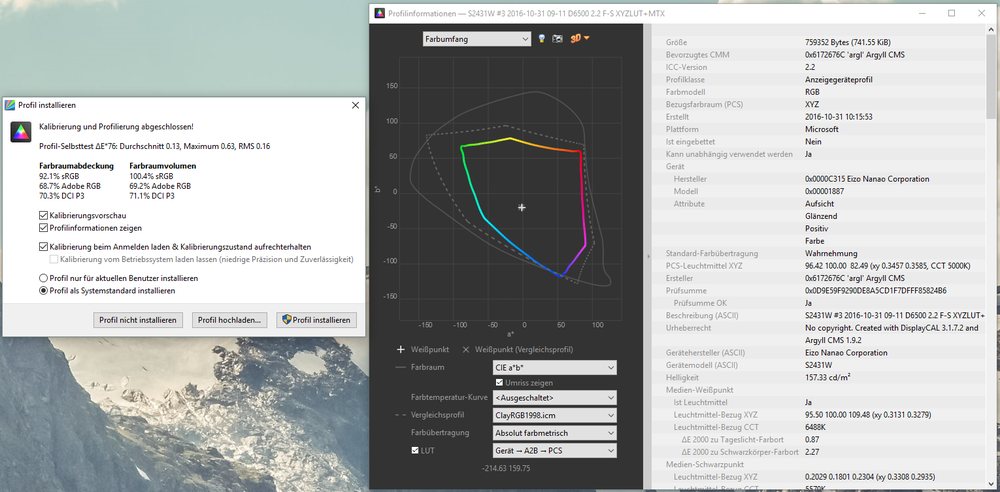1000x492 pixels.
Task: Open the Farbübertragung Absolut farbmetrisch dropdown
Action: (554, 433)
